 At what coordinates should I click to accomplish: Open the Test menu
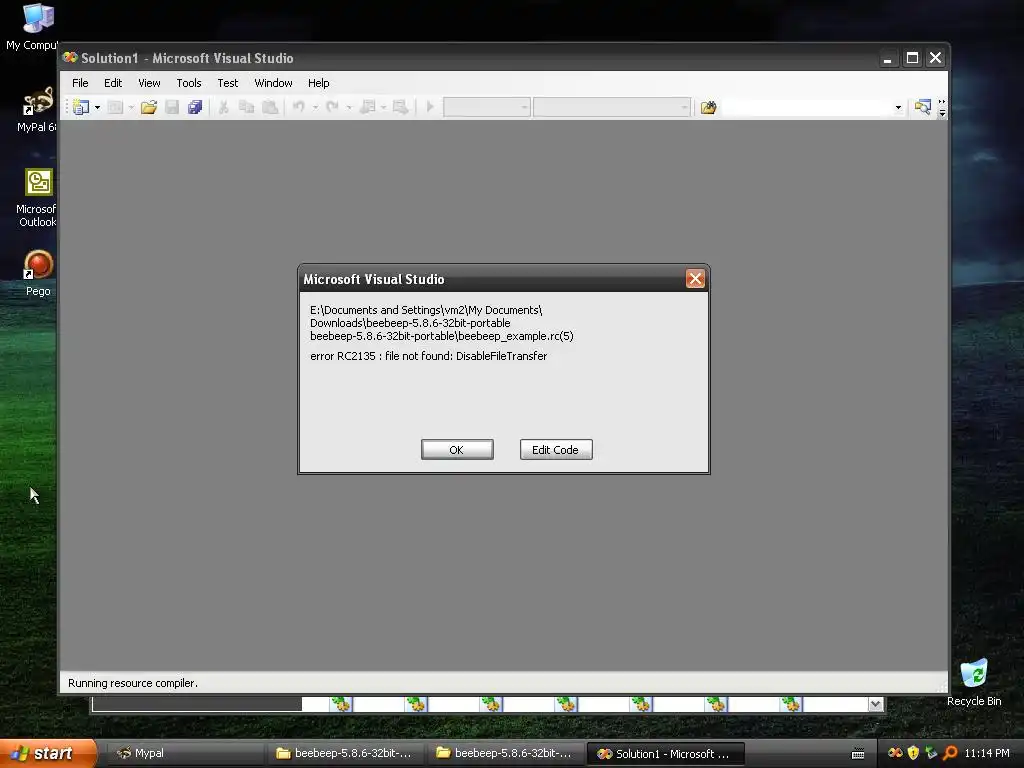point(227,83)
